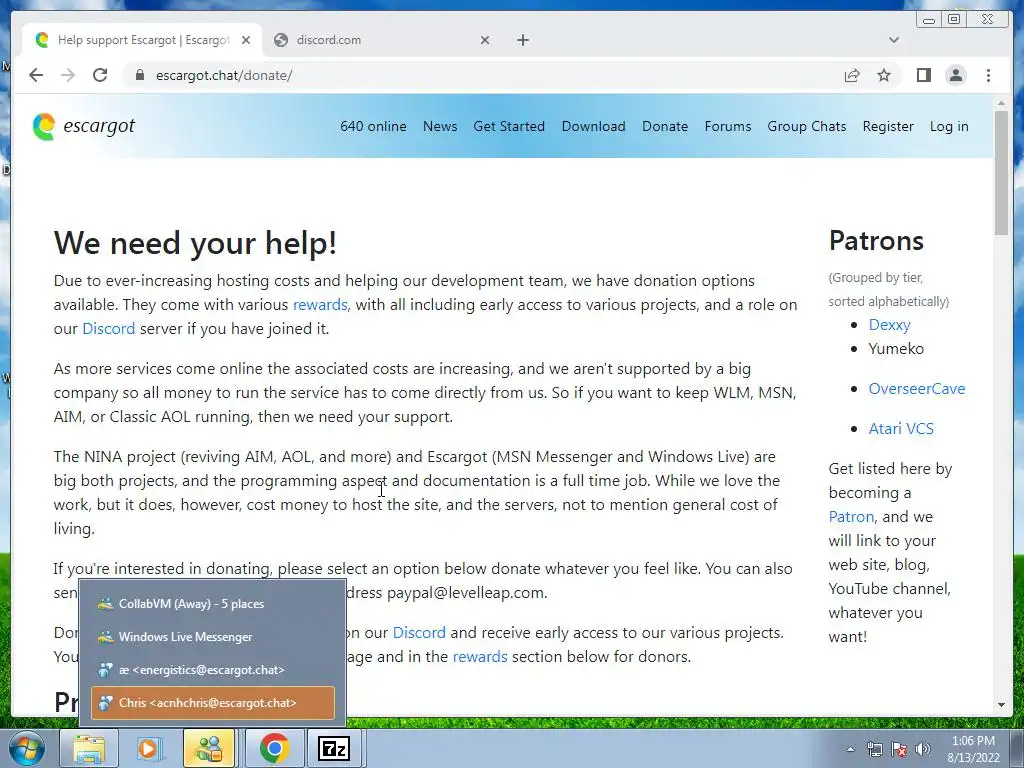Click the taskbar clock showing 1:06 PM

(973, 749)
